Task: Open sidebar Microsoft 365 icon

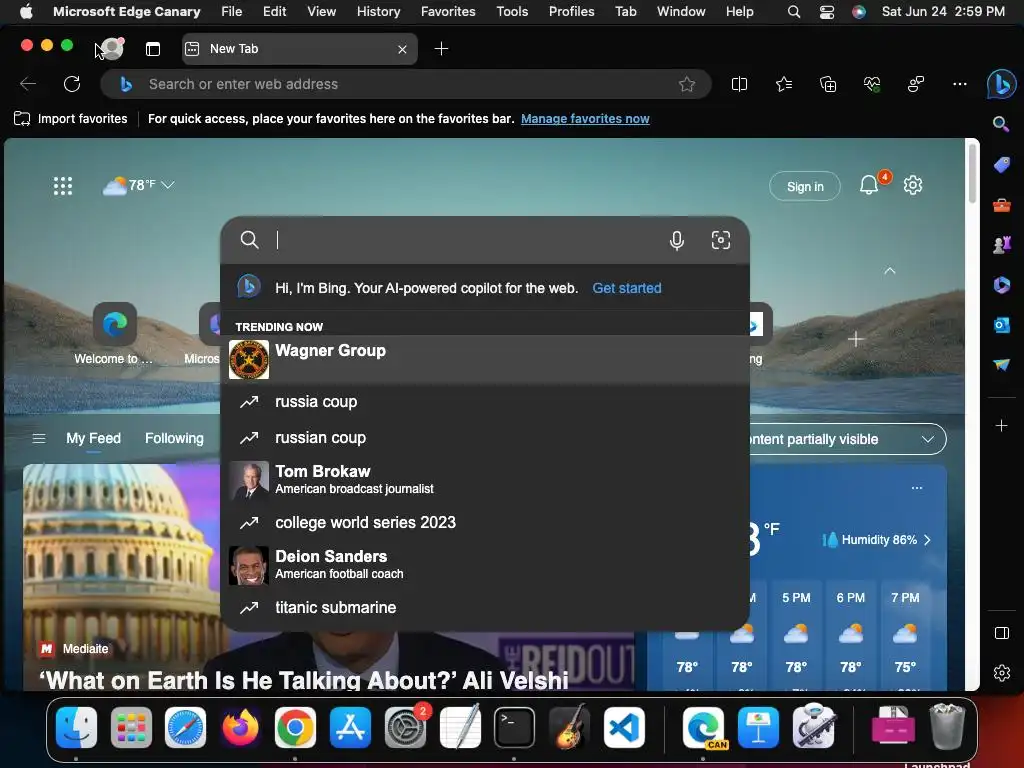Action: coord(1001,285)
